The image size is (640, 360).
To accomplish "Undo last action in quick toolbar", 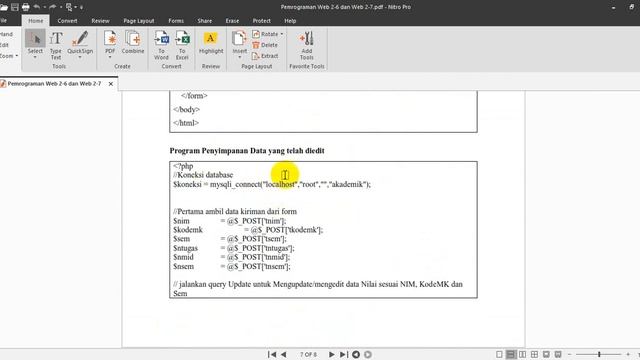I will [x=37, y=7].
